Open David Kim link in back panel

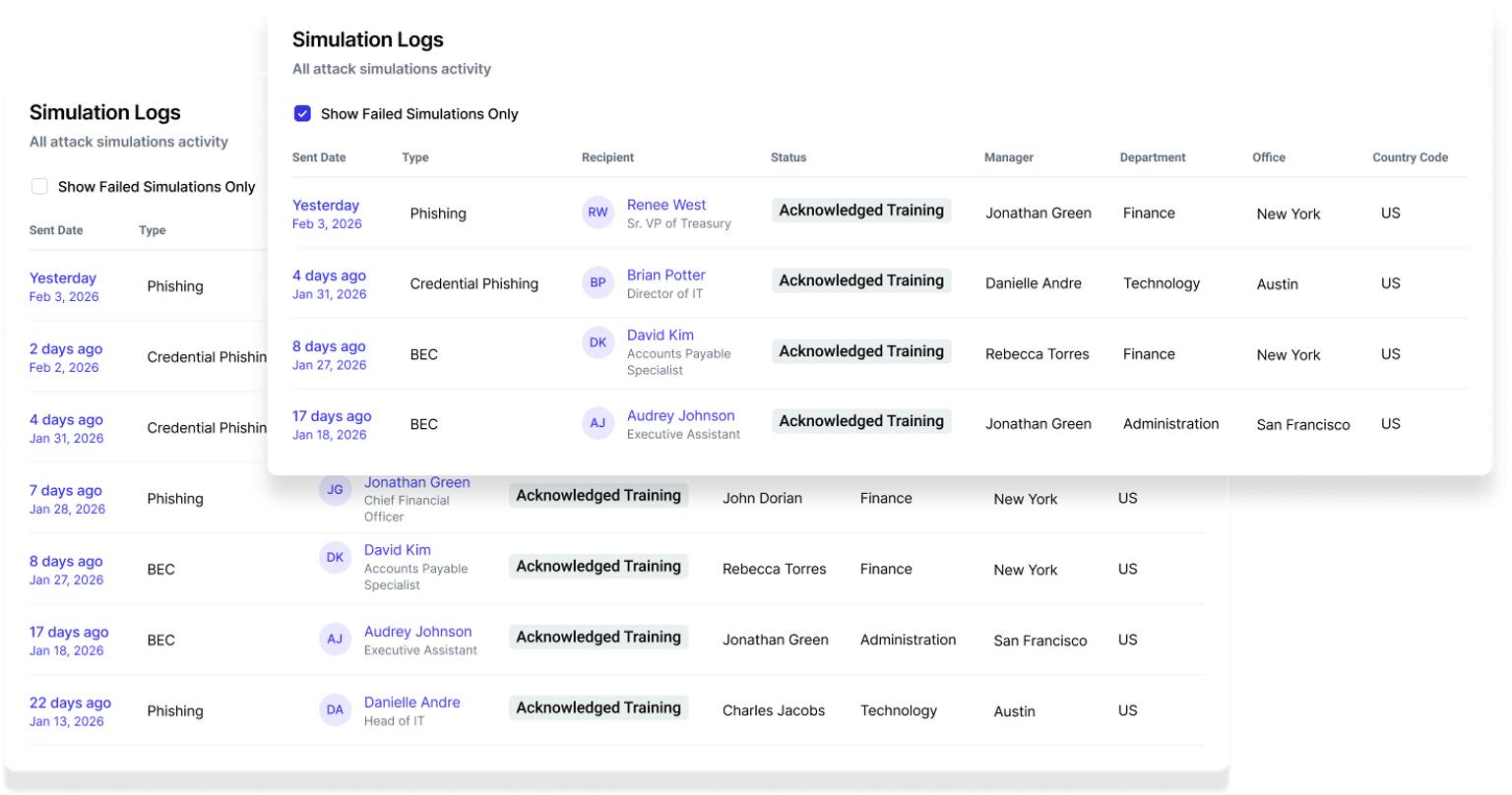[398, 550]
